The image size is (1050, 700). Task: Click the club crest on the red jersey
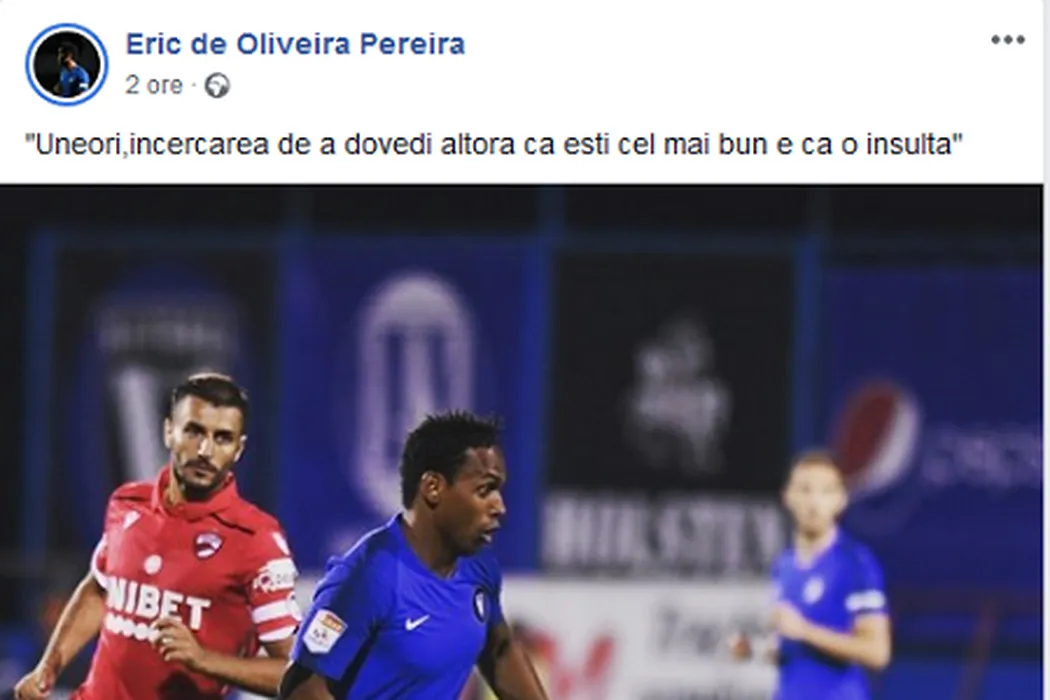point(208,544)
